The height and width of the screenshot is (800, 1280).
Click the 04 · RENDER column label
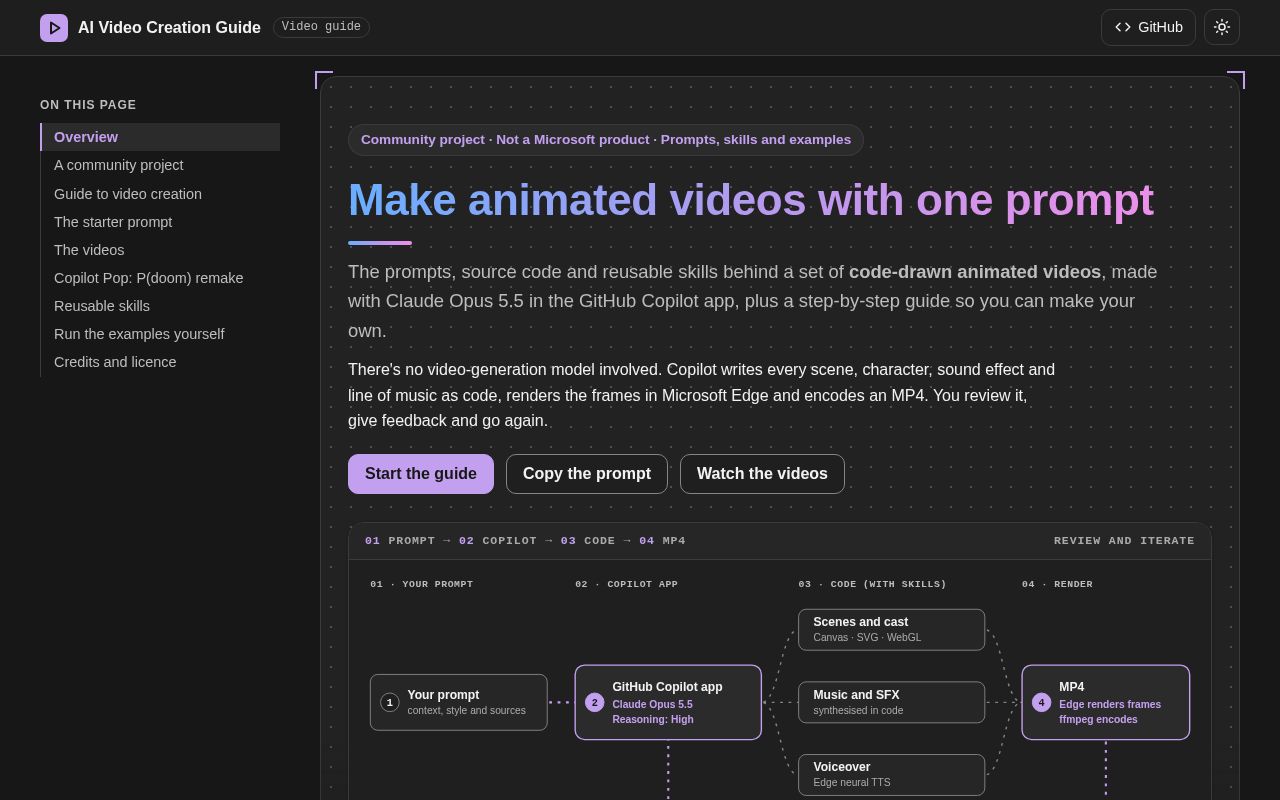(1057, 584)
